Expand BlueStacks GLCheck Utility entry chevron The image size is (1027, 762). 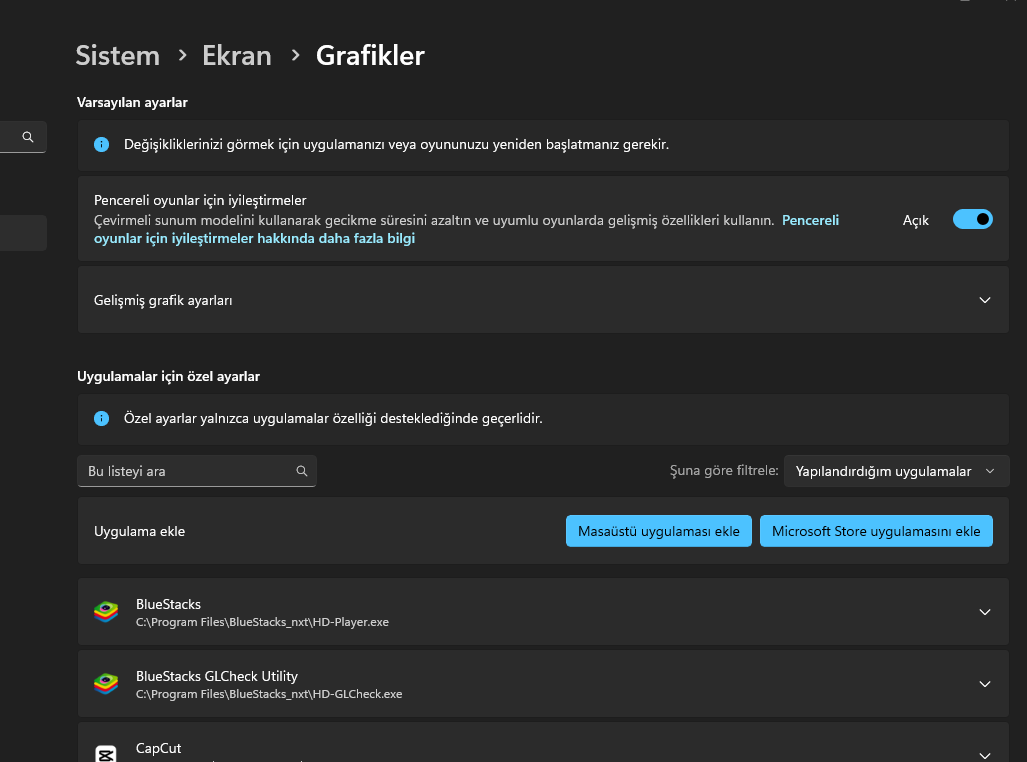(x=985, y=684)
